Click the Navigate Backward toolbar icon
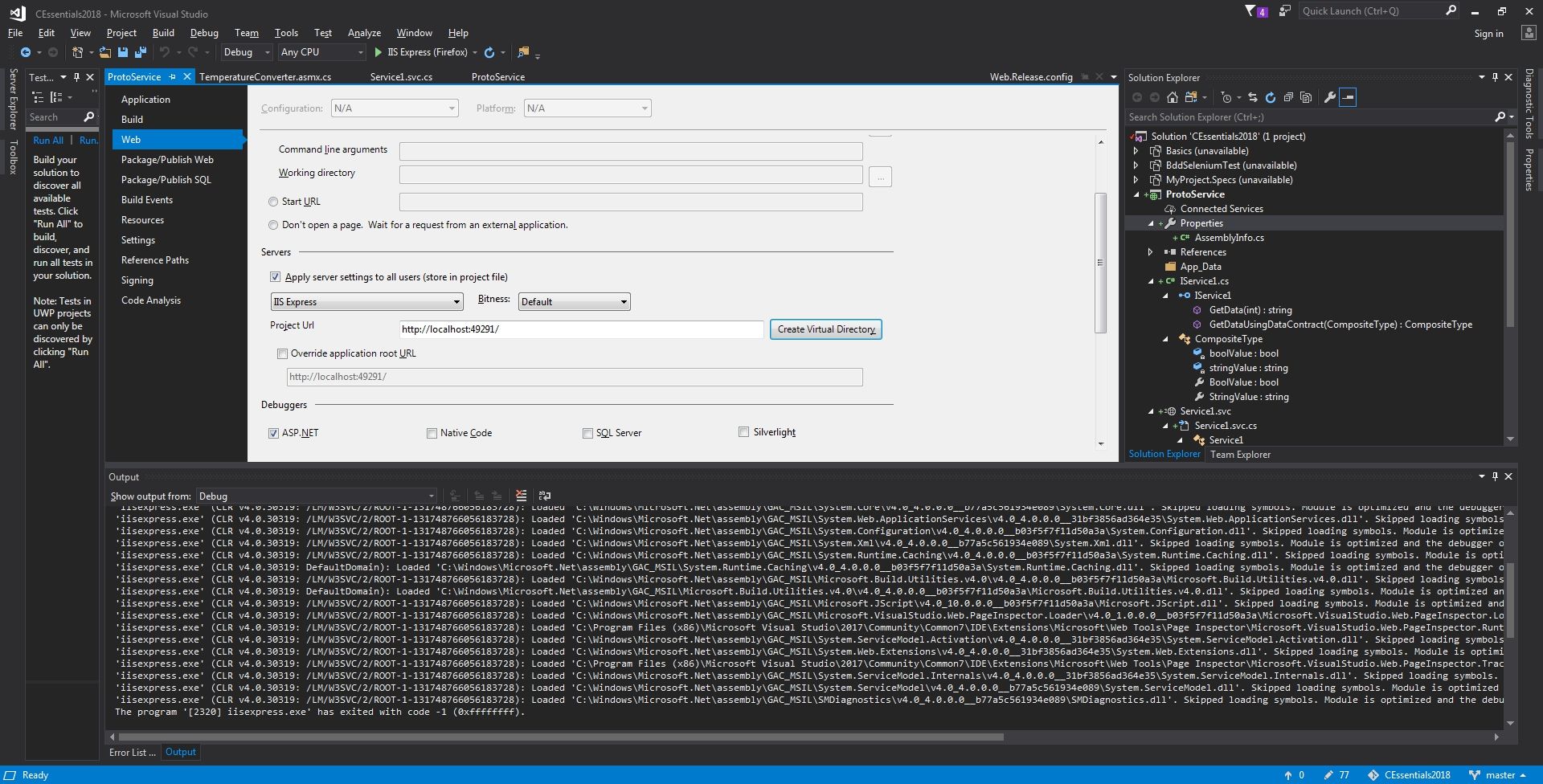 pyautogui.click(x=26, y=52)
